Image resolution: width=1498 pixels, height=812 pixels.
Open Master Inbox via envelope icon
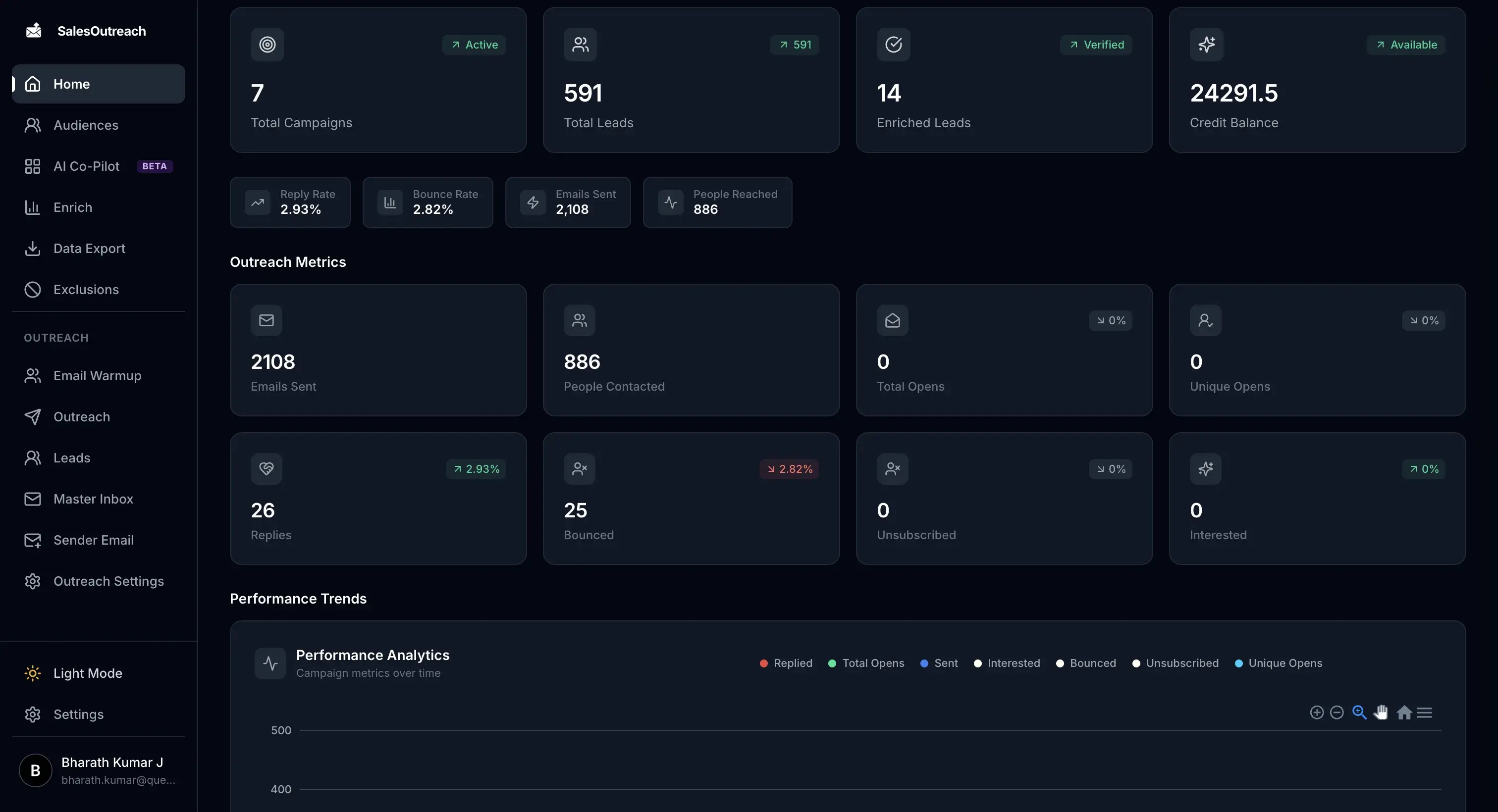(x=33, y=499)
